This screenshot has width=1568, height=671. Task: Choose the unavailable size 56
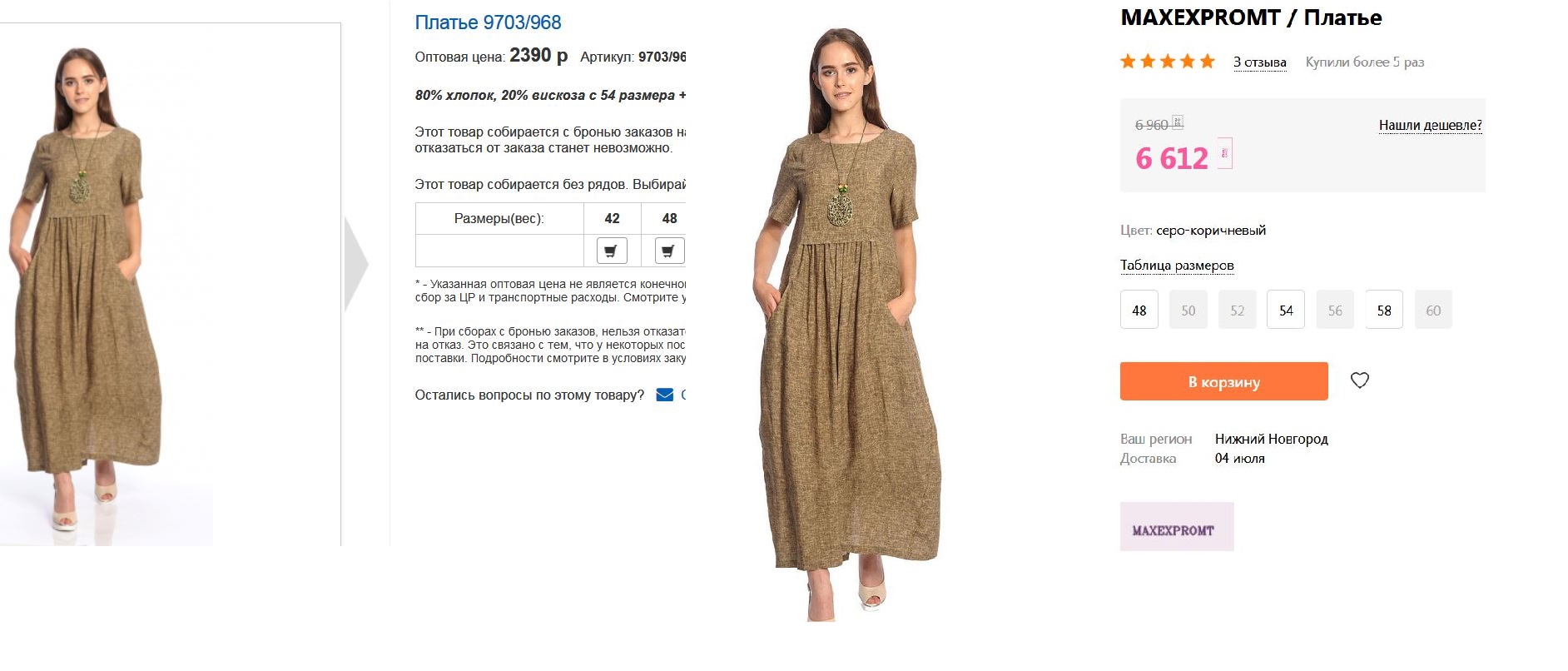pyautogui.click(x=1335, y=310)
